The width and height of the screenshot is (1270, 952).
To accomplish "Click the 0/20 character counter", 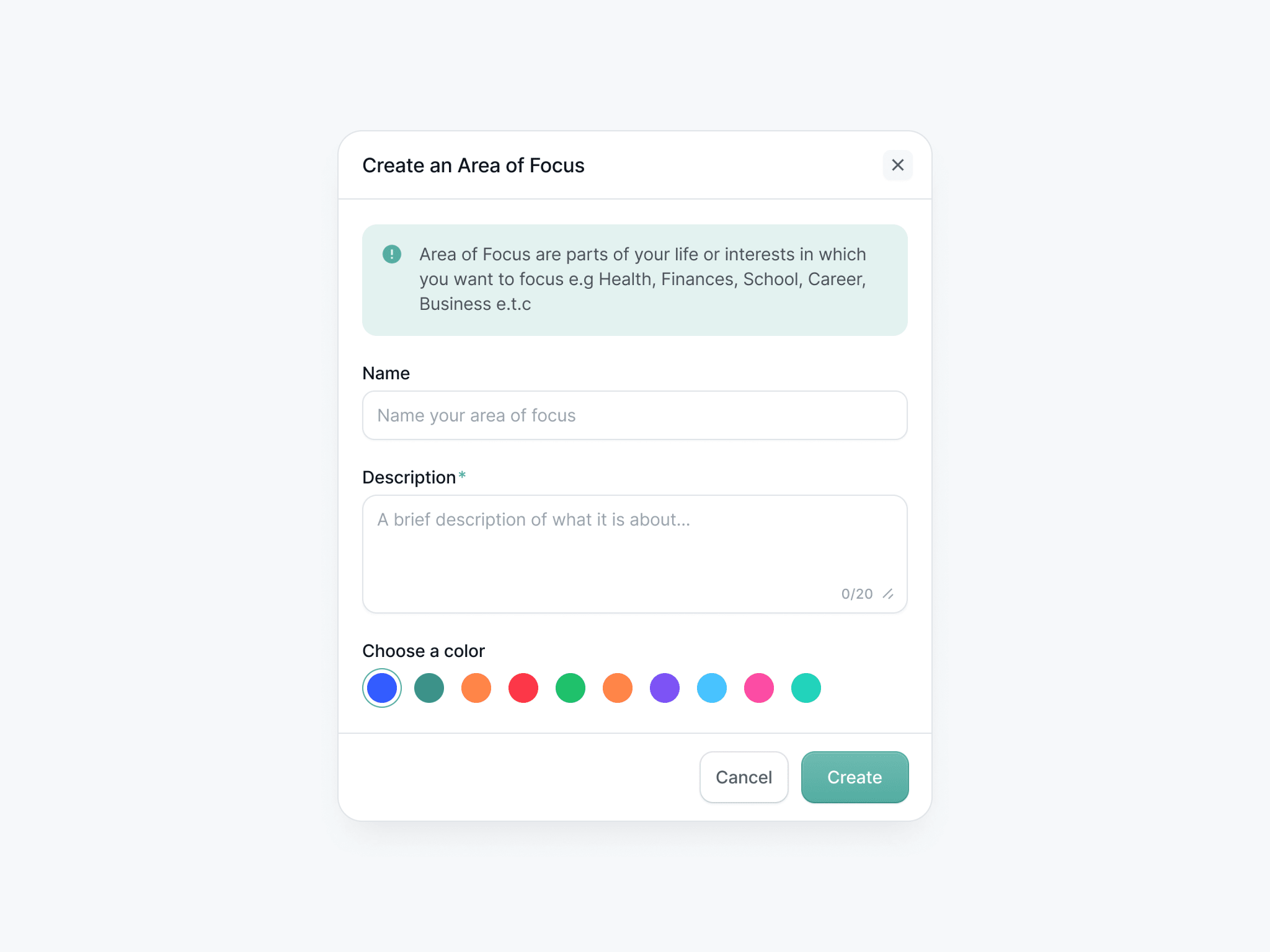I will pyautogui.click(x=857, y=594).
